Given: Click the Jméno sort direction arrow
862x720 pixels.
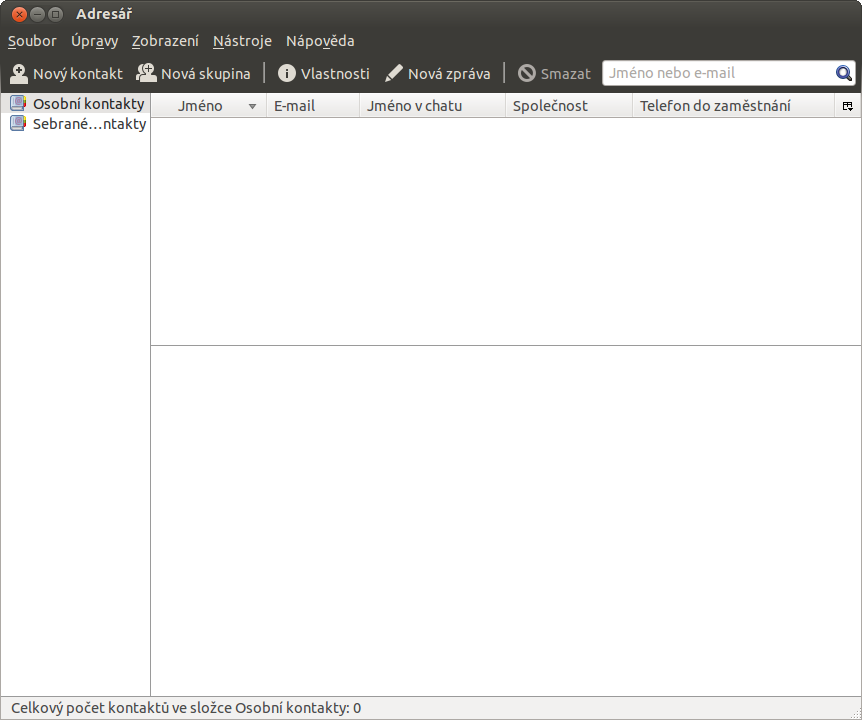Looking at the screenshot, I should click(252, 107).
